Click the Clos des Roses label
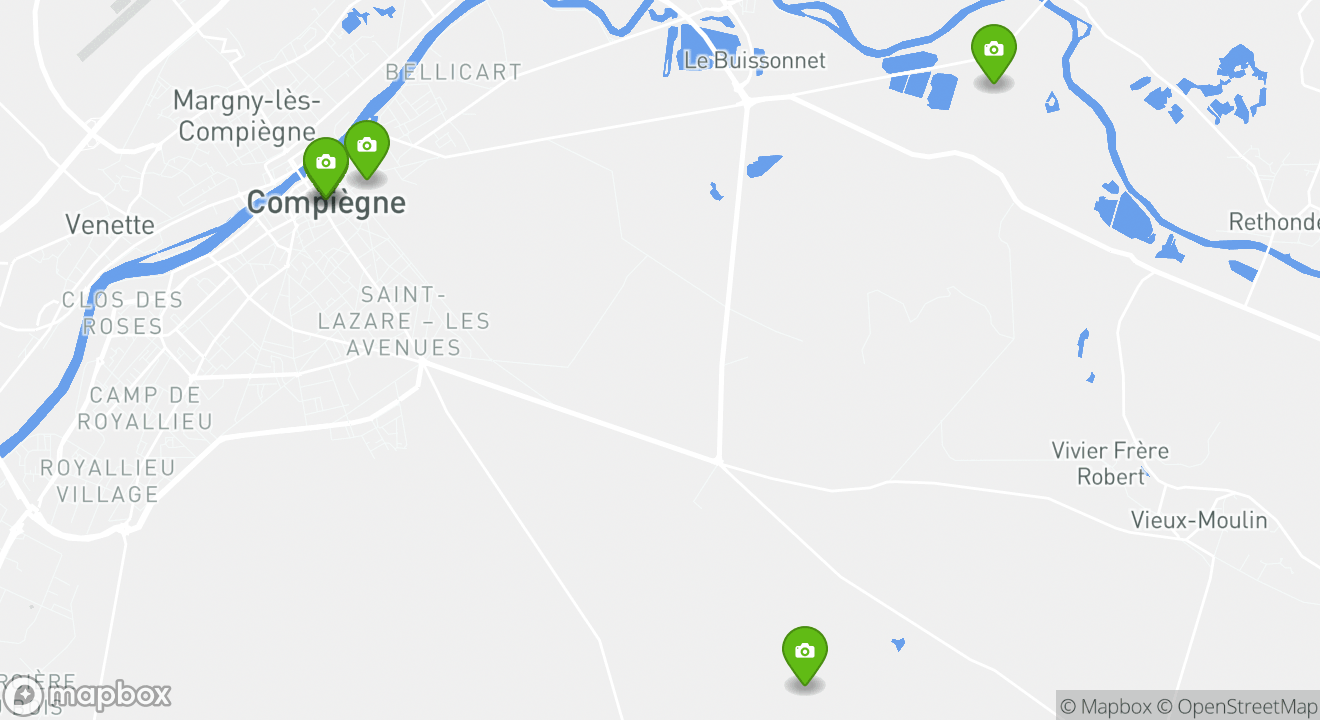The image size is (1320, 720). (123, 313)
